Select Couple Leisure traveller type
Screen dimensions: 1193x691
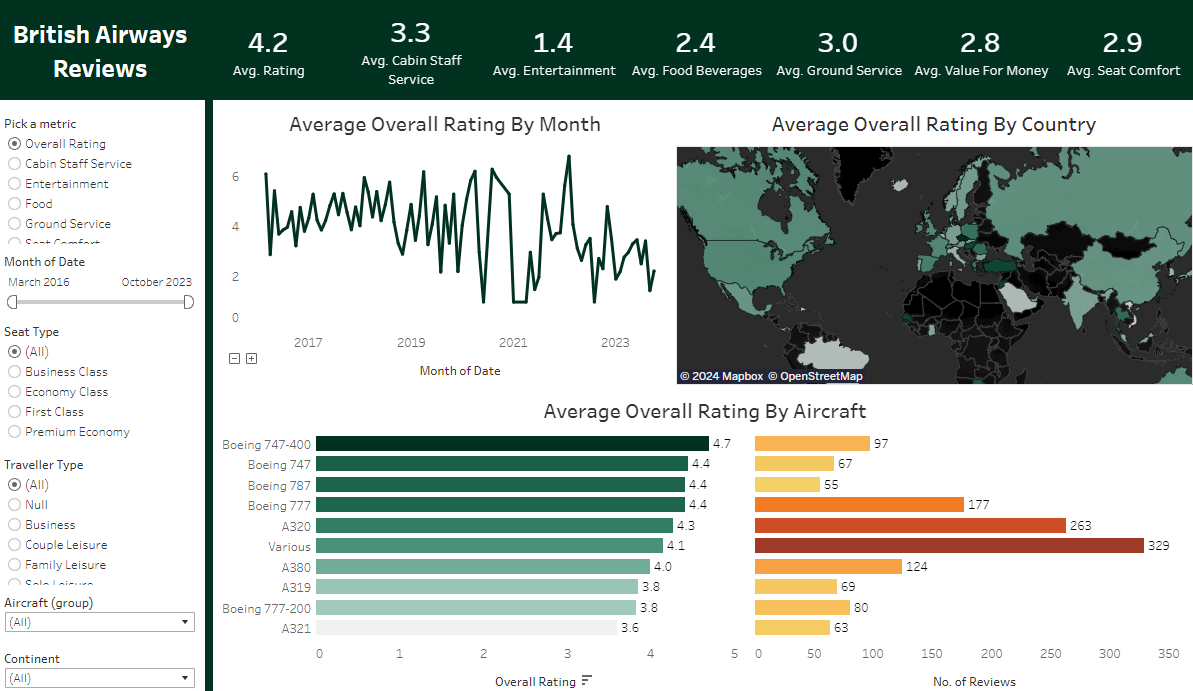[14, 545]
